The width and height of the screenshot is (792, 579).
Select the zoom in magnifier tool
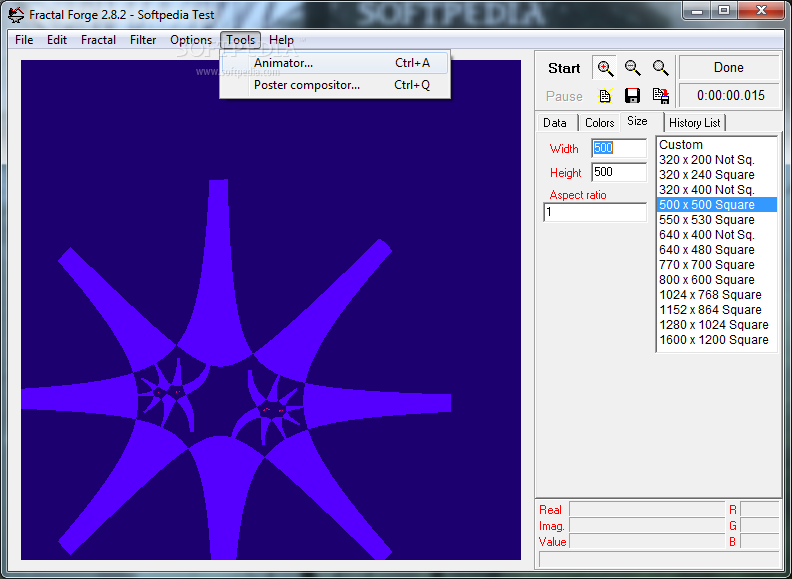pyautogui.click(x=605, y=68)
